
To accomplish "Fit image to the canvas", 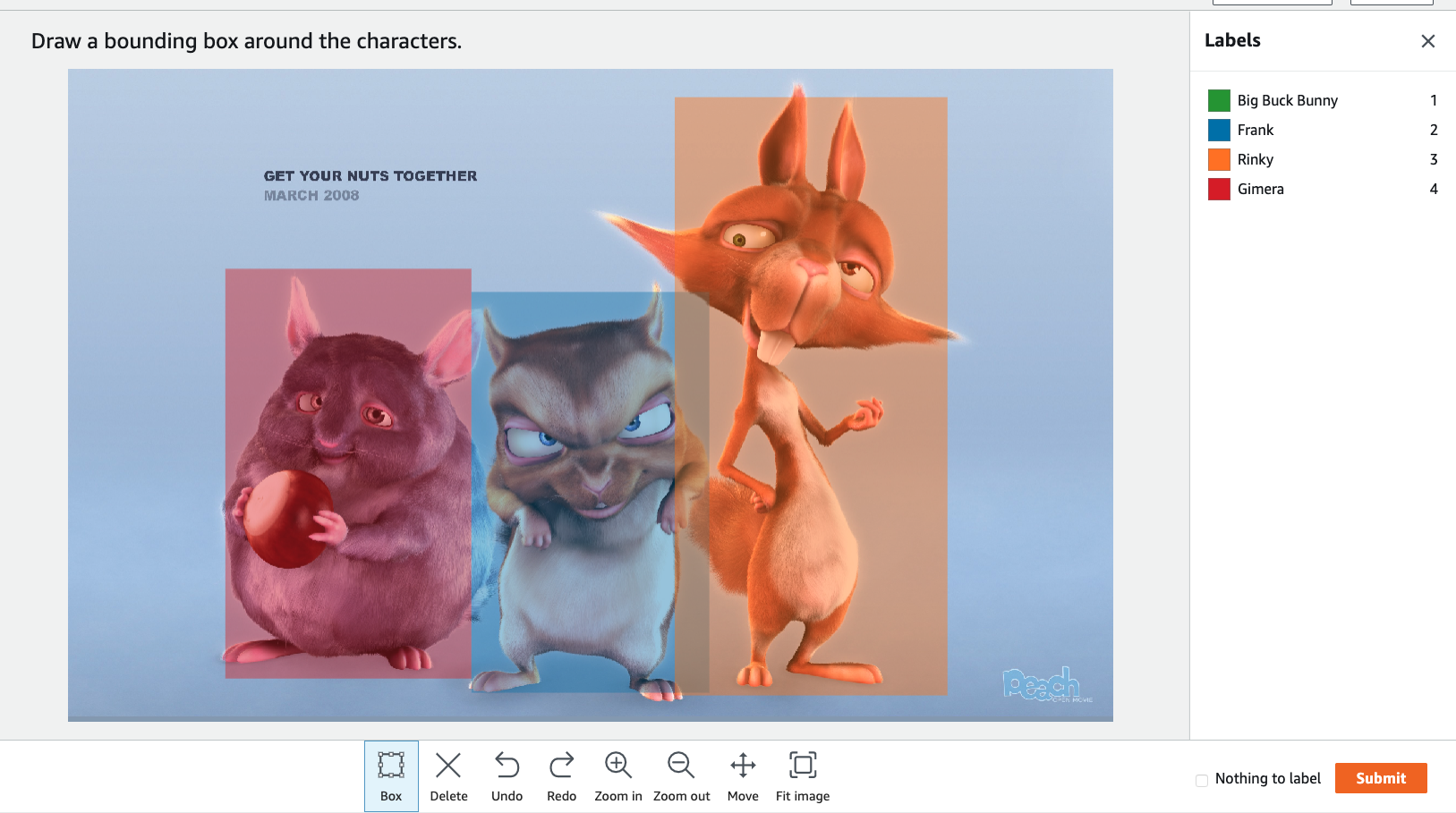I will [x=803, y=775].
